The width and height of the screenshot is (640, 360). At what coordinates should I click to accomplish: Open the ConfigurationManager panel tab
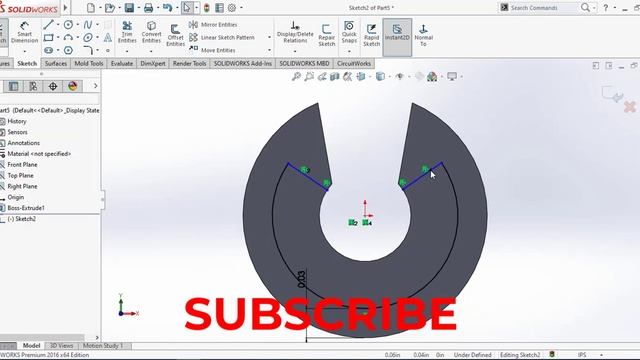[x=33, y=86]
